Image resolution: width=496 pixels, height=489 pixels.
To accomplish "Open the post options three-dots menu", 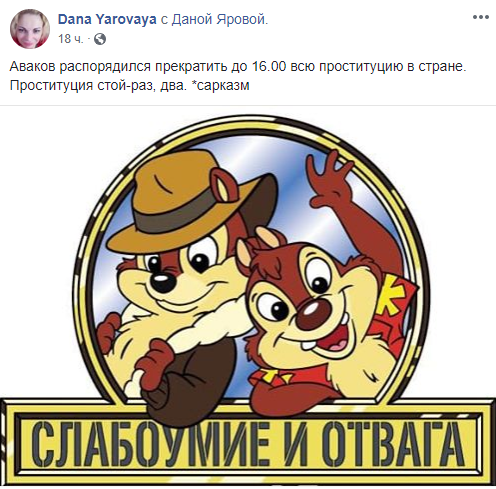I will tap(481, 17).
